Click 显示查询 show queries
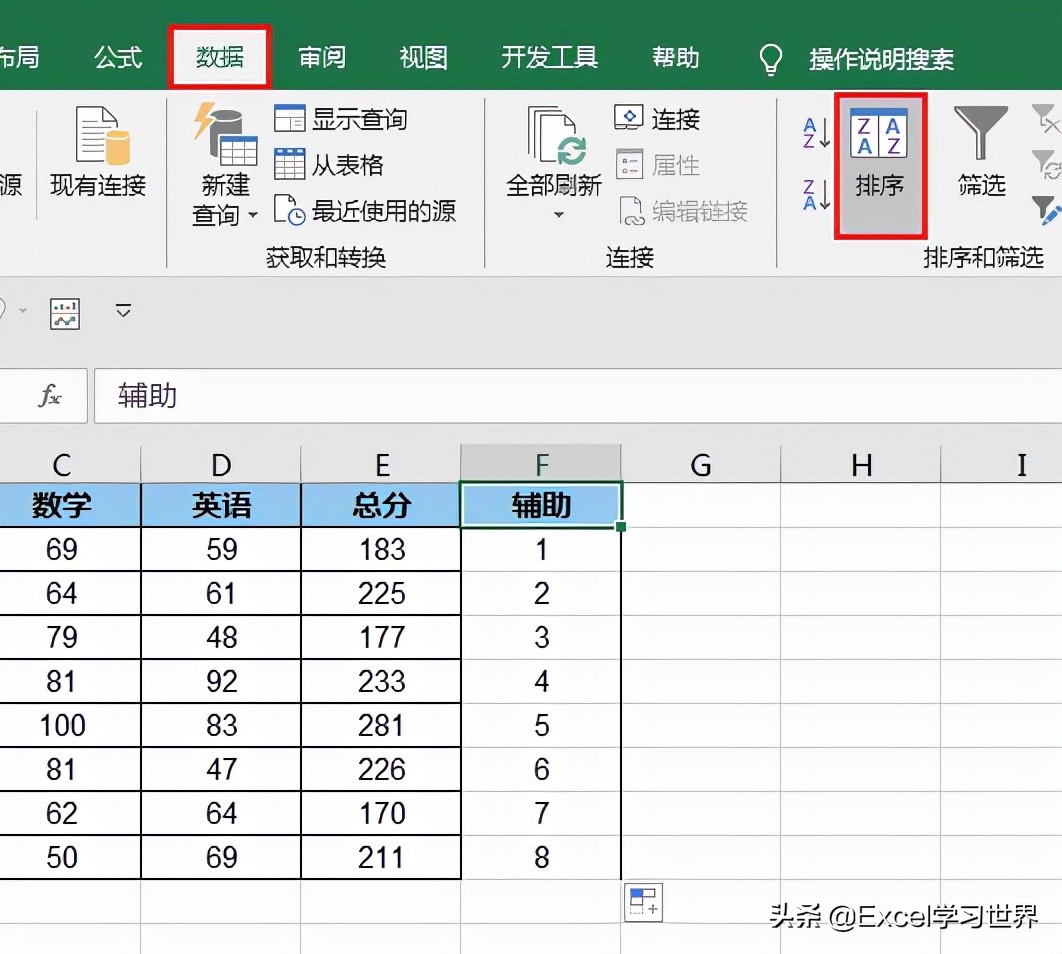Screen dimensions: 1062x954 click(x=341, y=119)
